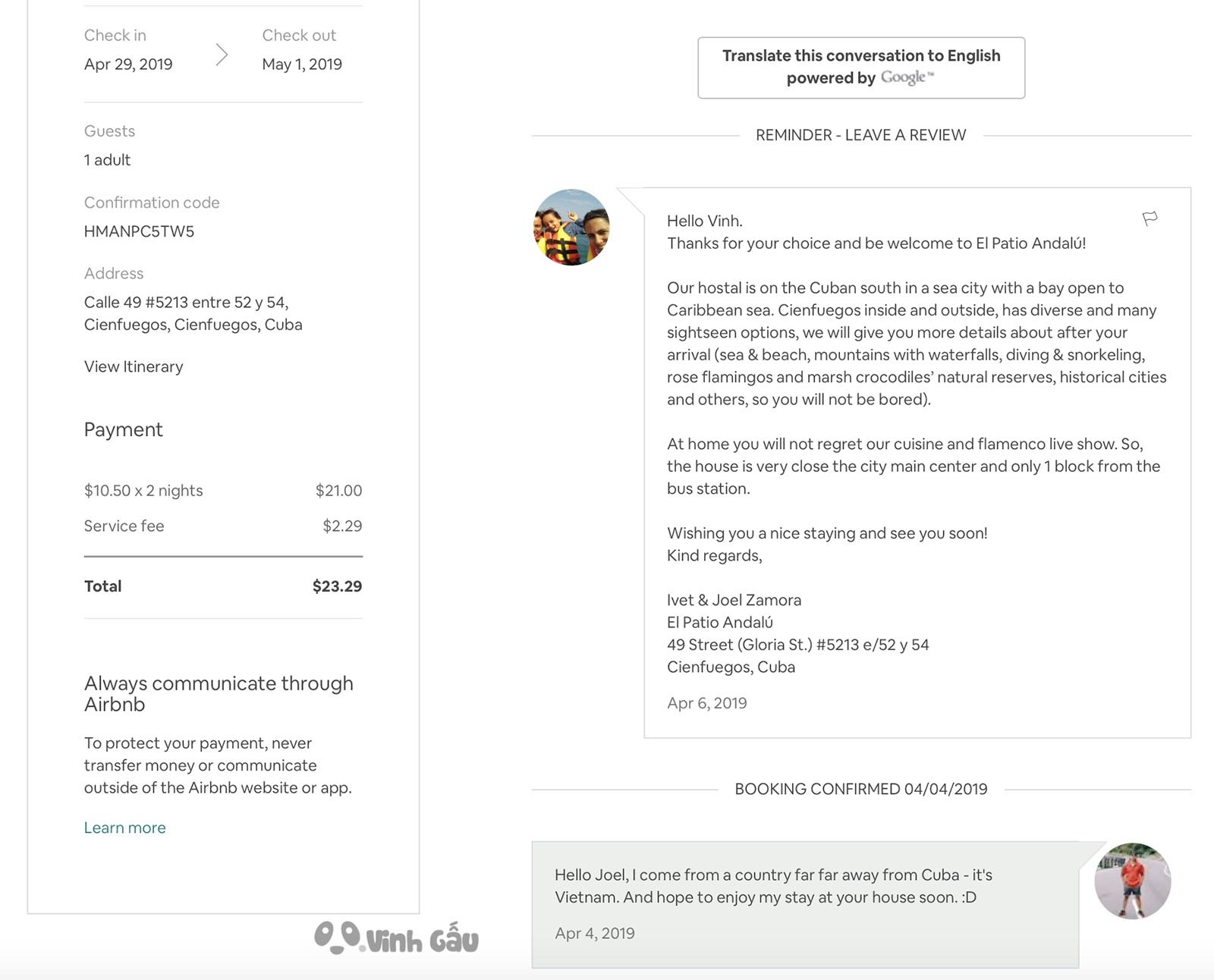1214x980 pixels.
Task: Open the guest's profile photo
Action: pyautogui.click(x=1133, y=881)
